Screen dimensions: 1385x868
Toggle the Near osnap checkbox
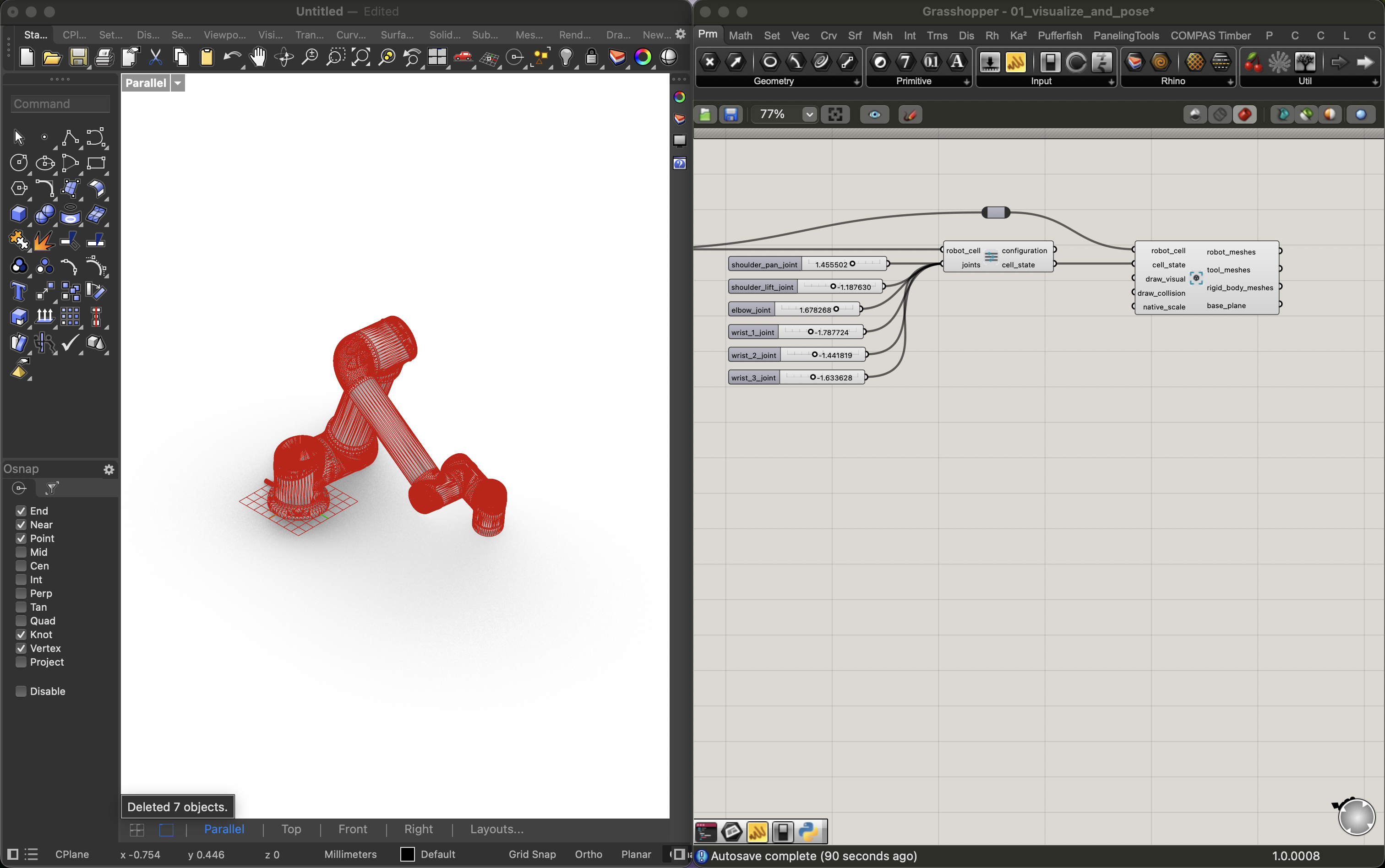point(21,524)
